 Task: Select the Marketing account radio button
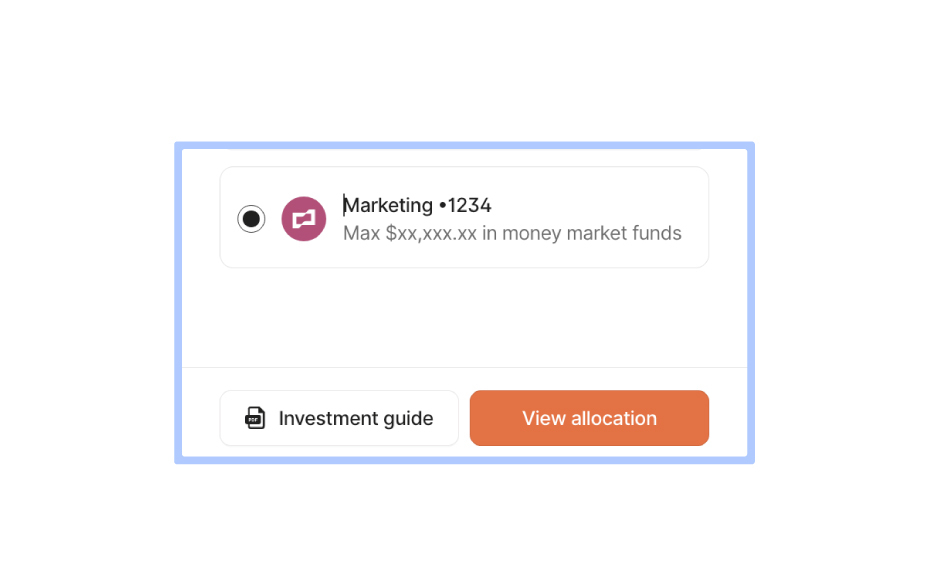click(x=251, y=219)
